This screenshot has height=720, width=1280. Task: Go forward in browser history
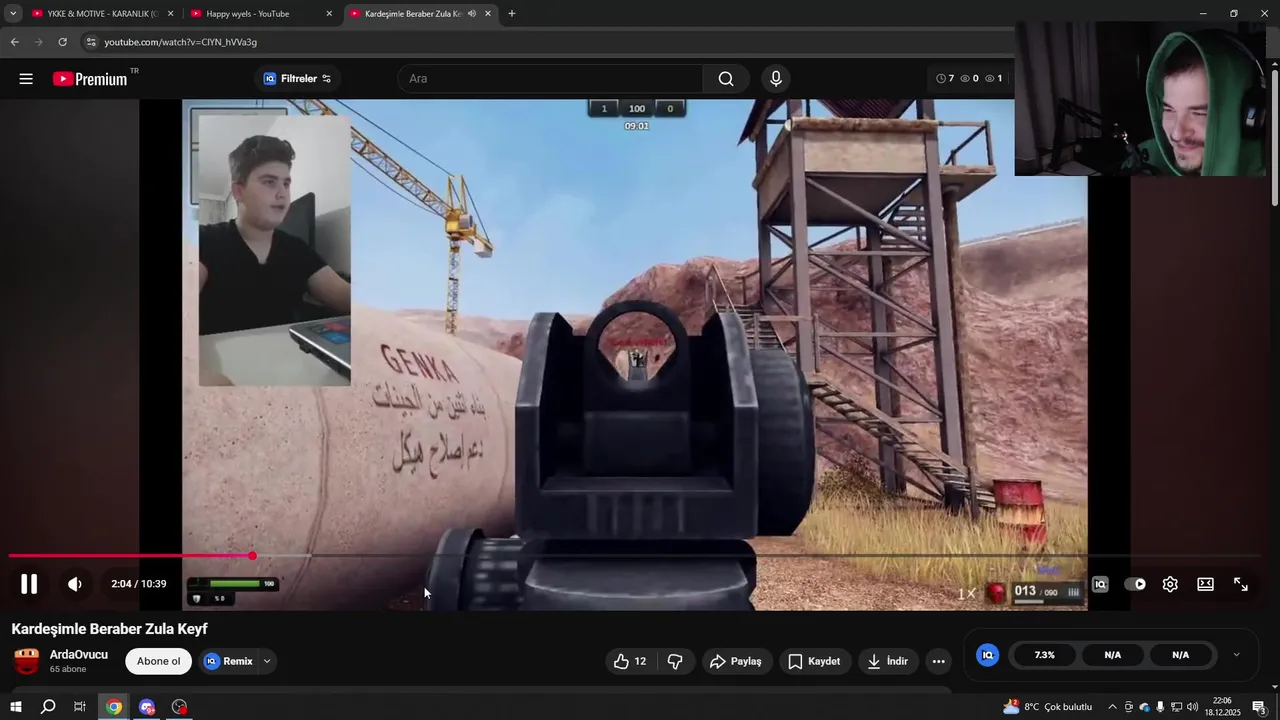click(x=38, y=42)
